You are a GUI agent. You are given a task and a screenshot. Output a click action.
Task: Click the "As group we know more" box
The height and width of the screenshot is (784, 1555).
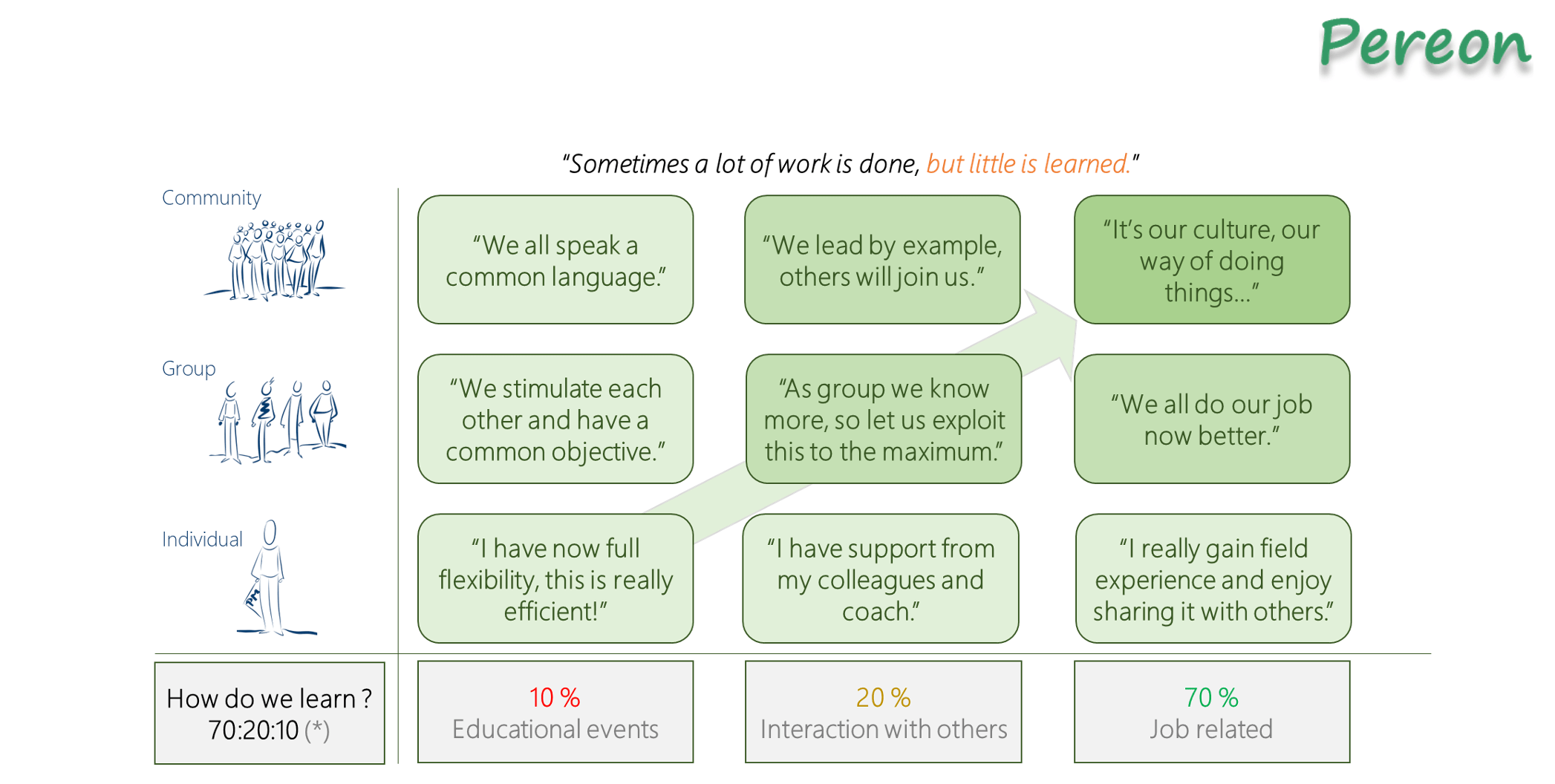point(884,419)
